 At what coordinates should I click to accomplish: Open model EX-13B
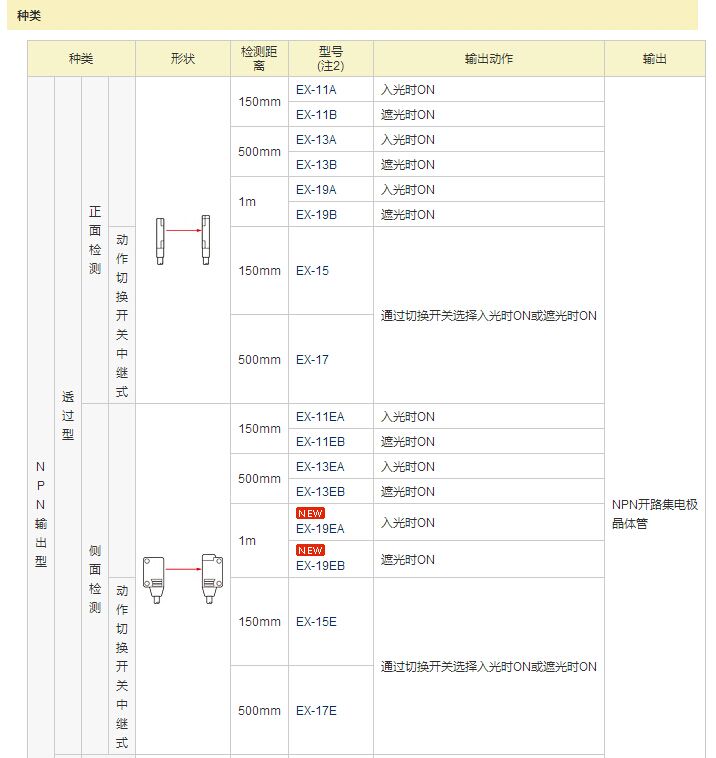(316, 165)
